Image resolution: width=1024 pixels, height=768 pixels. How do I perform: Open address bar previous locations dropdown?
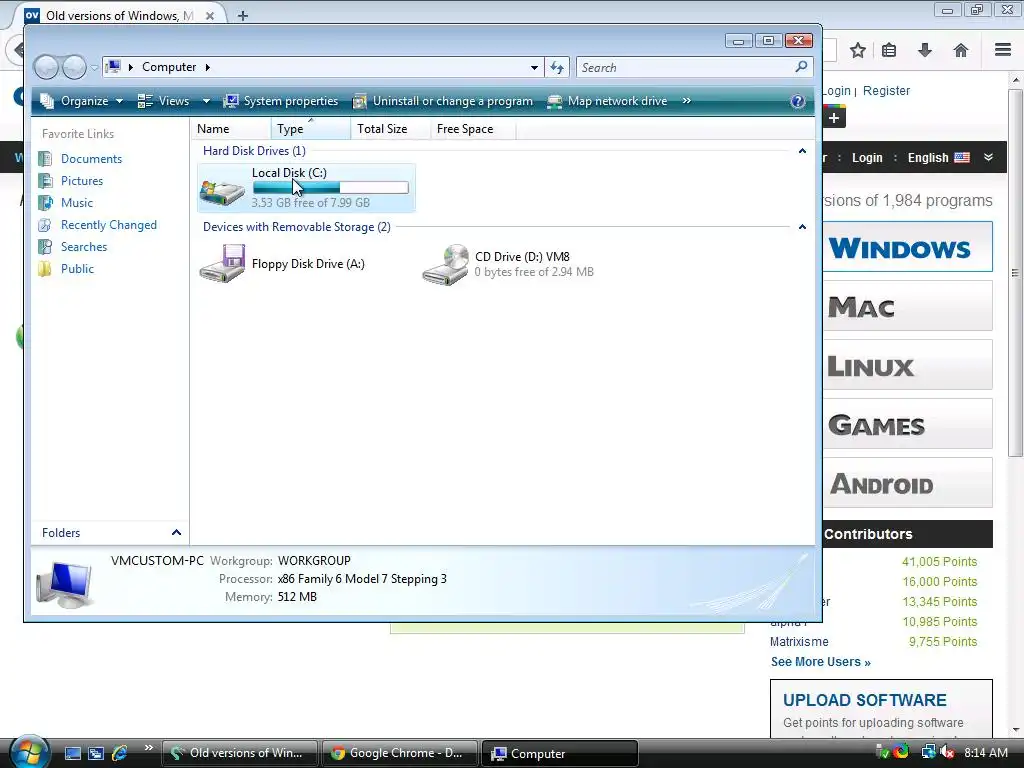(534, 67)
